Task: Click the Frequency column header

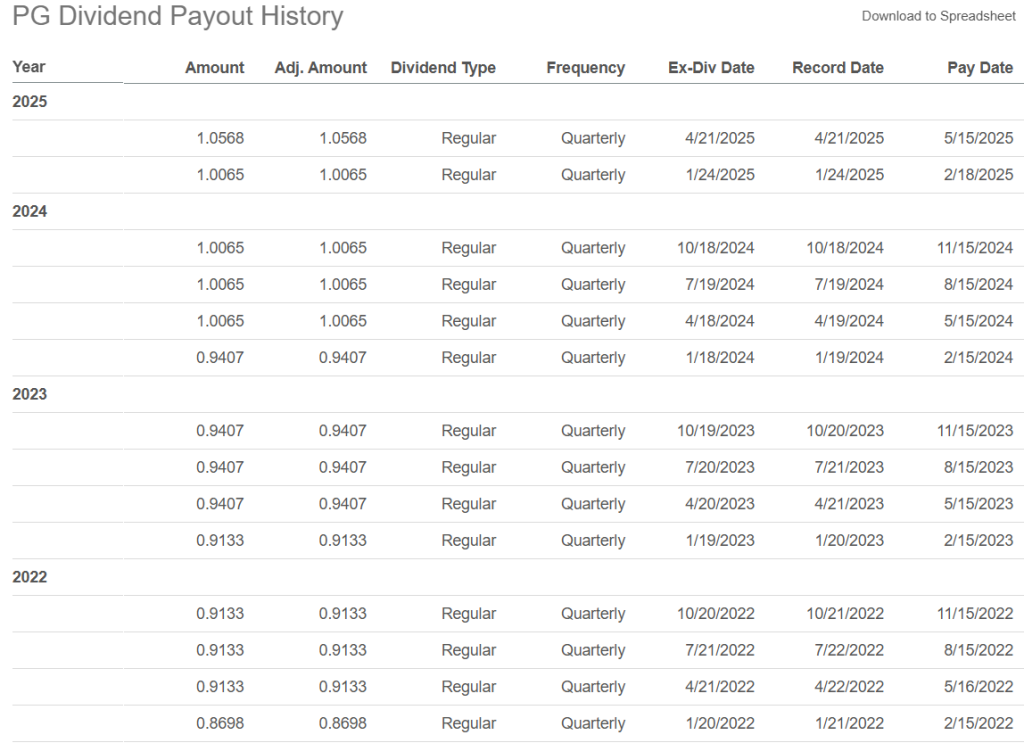Action: tap(586, 68)
